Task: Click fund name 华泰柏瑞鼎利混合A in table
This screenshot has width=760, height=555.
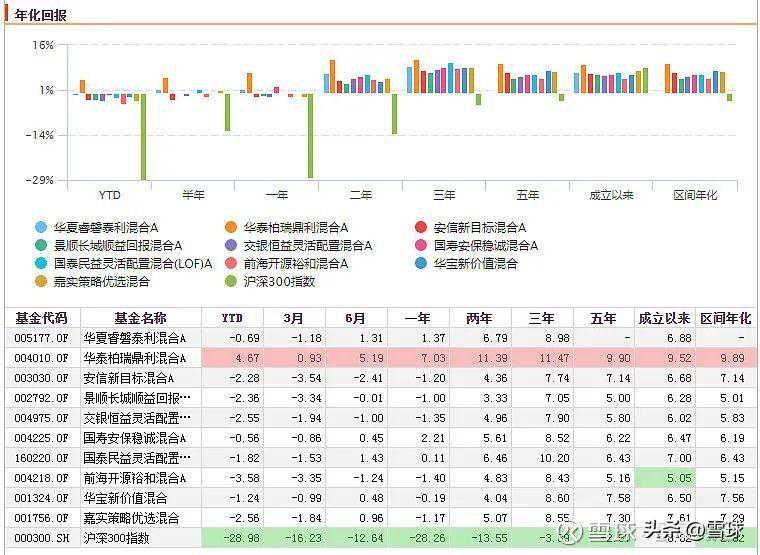Action: 135,358
